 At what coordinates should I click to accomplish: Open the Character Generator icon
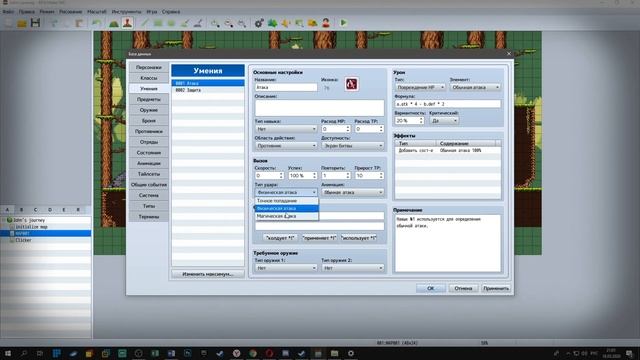click(326, 23)
